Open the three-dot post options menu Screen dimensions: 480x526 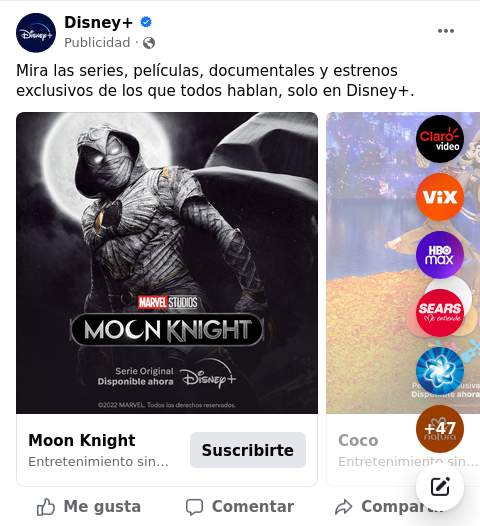coord(446,31)
